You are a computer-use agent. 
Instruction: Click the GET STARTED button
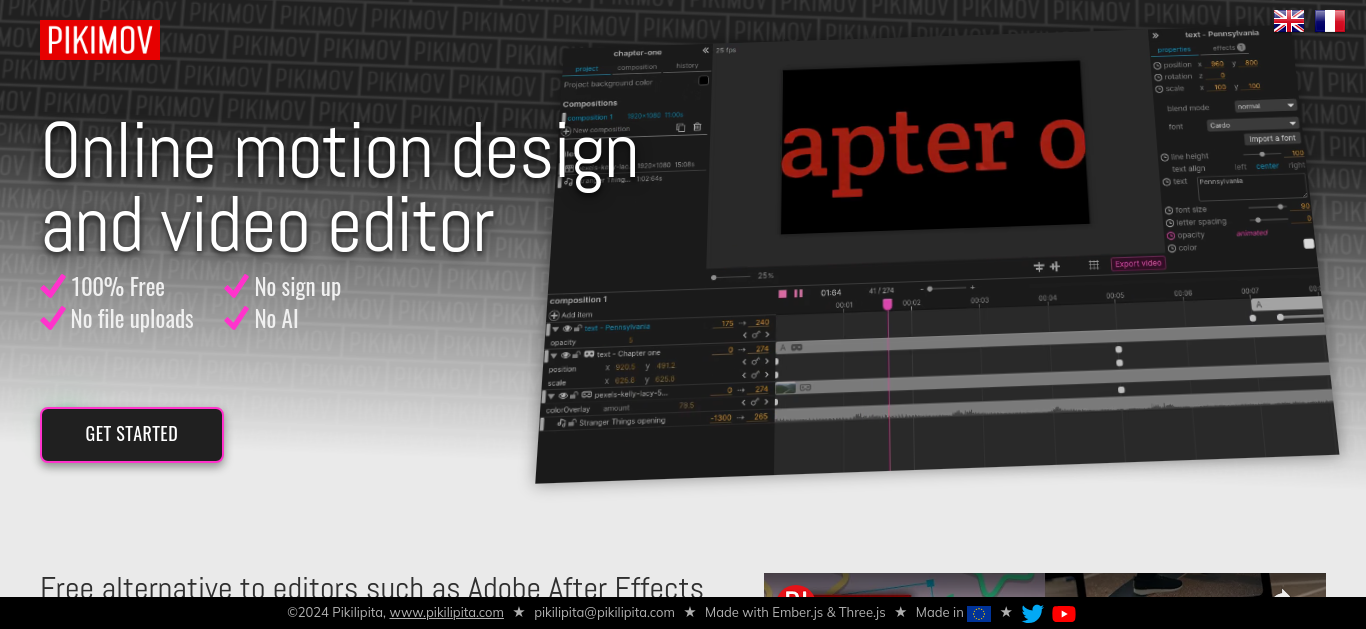coord(132,434)
